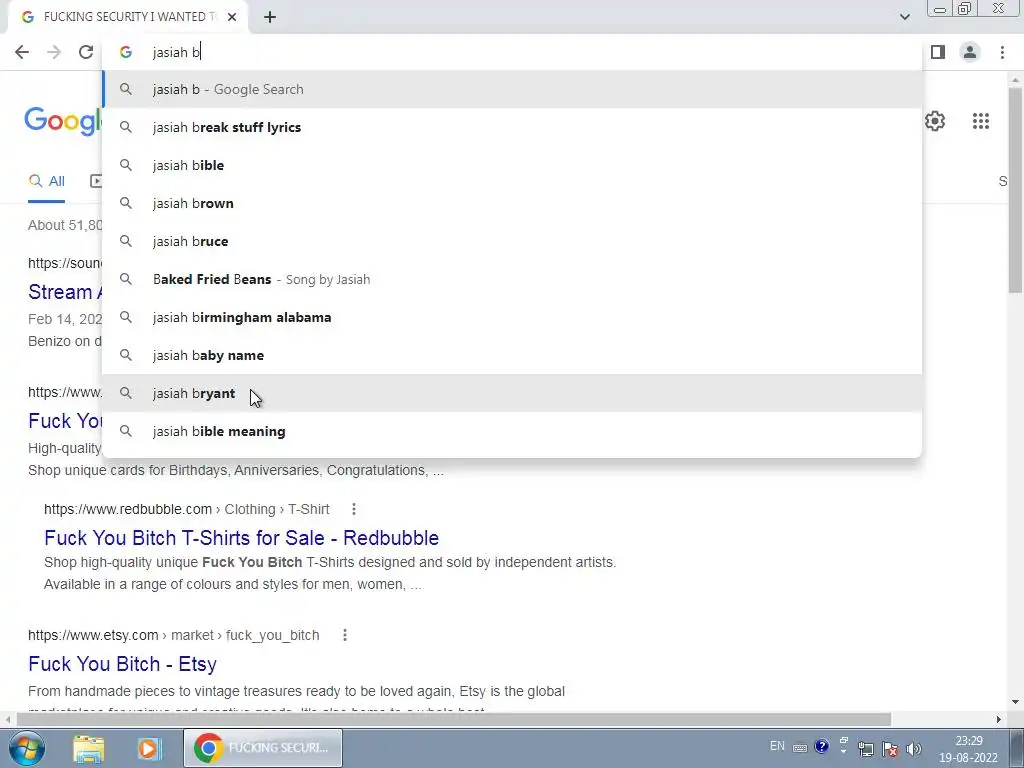This screenshot has height=768, width=1024.
Task: Launch the media player taskbar icon
Action: (x=148, y=748)
